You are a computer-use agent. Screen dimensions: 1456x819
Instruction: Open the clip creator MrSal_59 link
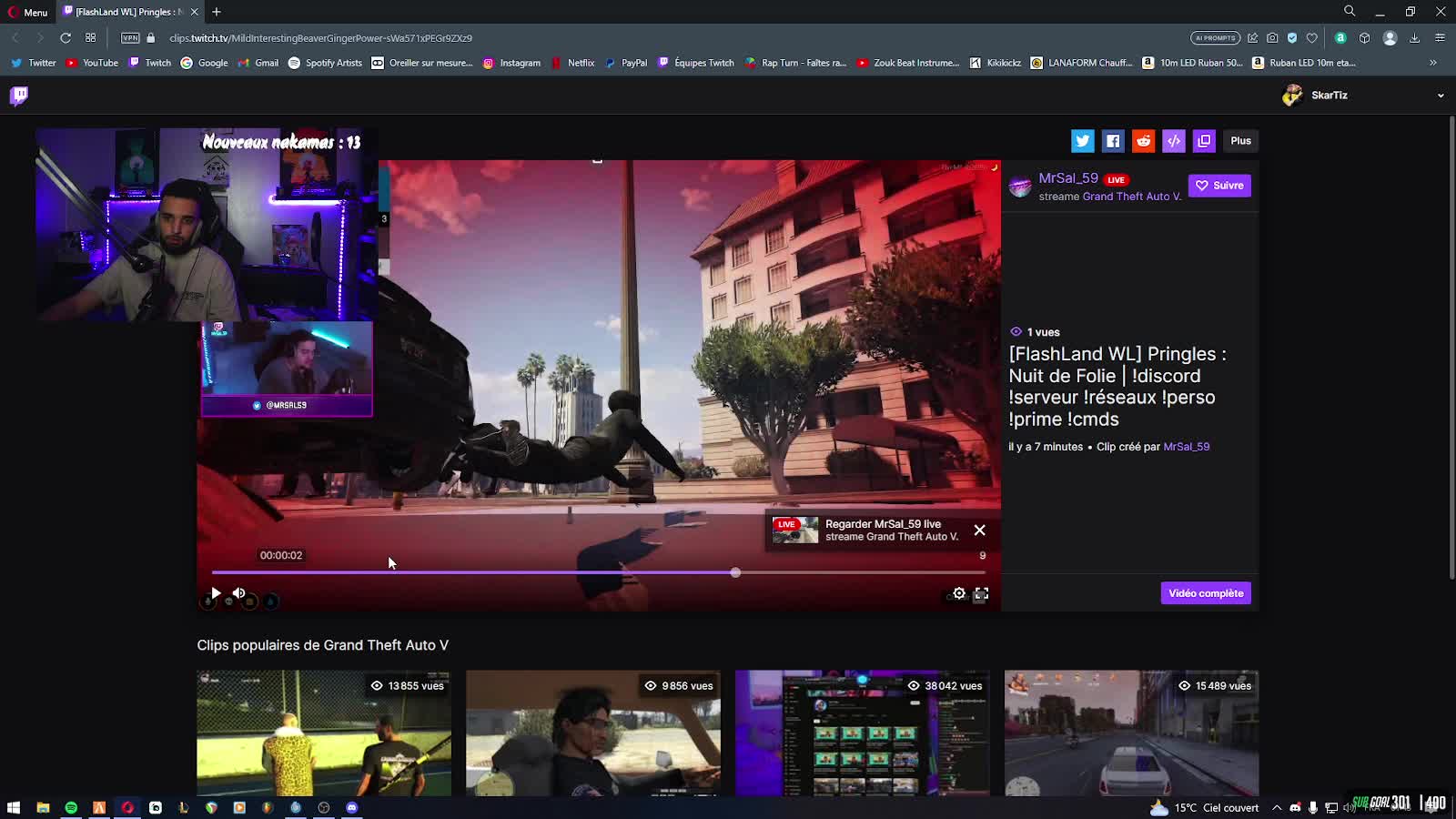pyautogui.click(x=1187, y=447)
